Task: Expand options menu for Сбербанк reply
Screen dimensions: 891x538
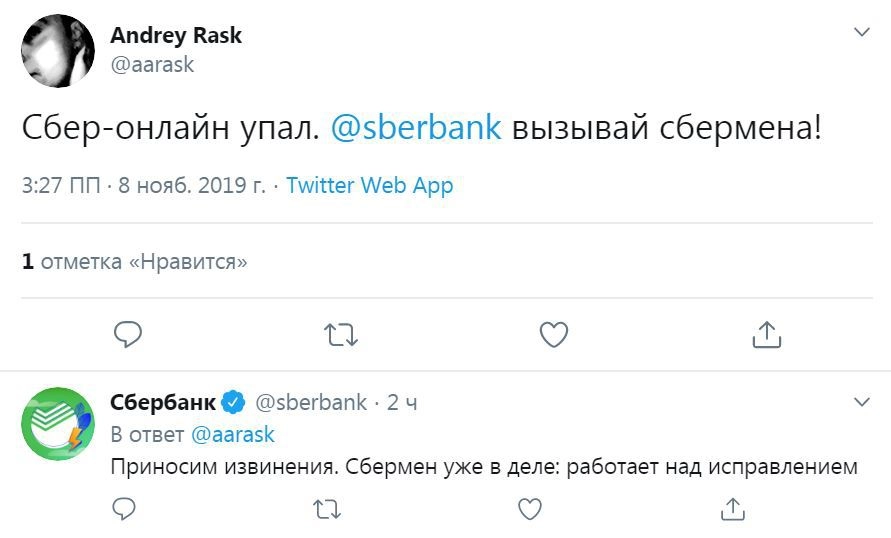Action: coord(862,402)
